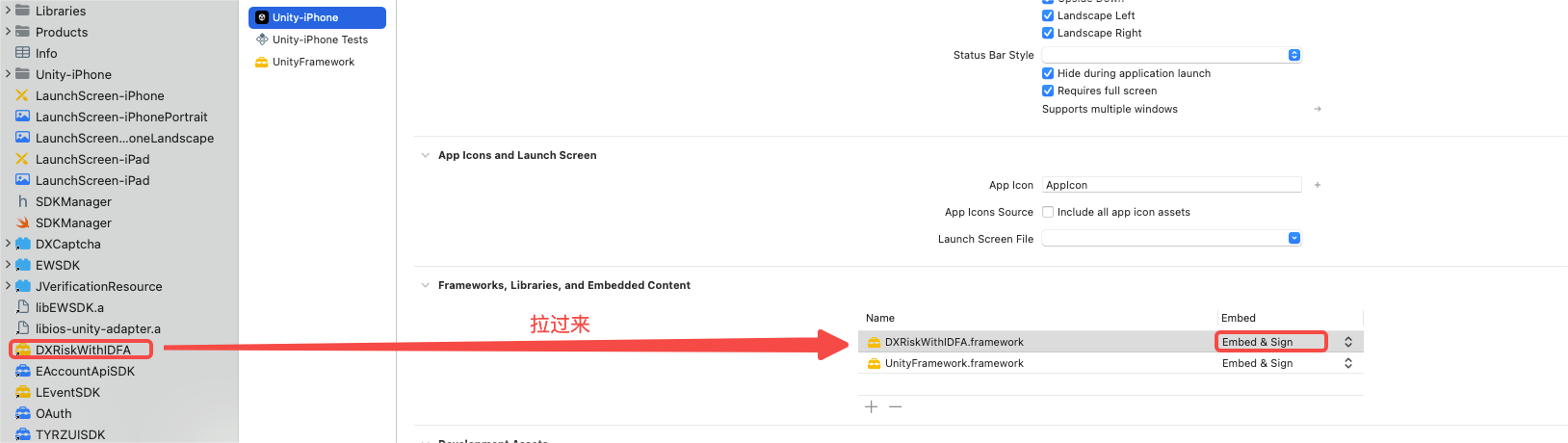Click inside the App Icon text field
Viewport: 1568px width, 443px height.
[1172, 185]
